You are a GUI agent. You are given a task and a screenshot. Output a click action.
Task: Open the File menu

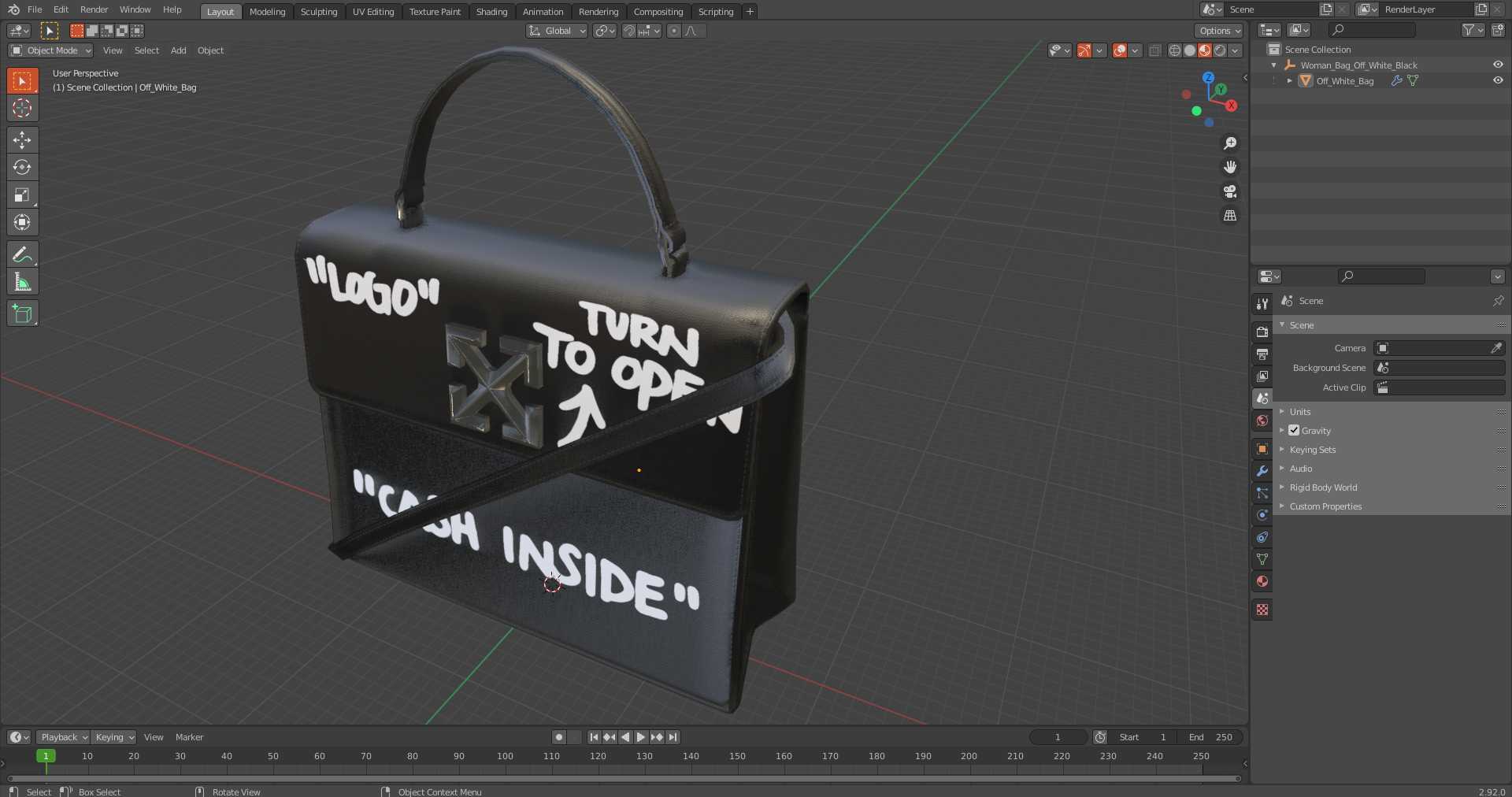pos(35,9)
